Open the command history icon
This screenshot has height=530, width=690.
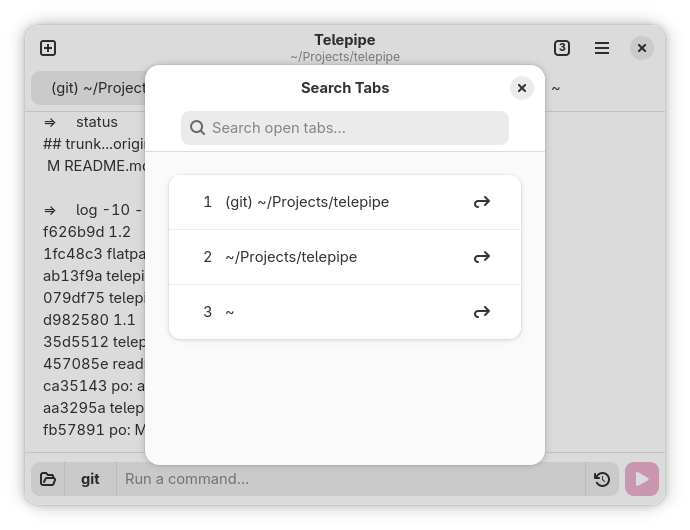tap(602, 479)
